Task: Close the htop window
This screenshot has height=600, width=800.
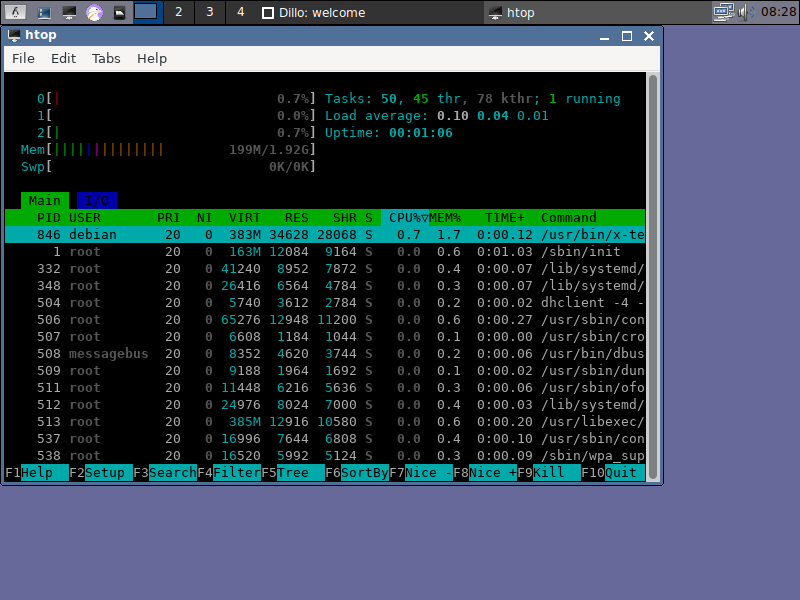Action: pos(649,36)
